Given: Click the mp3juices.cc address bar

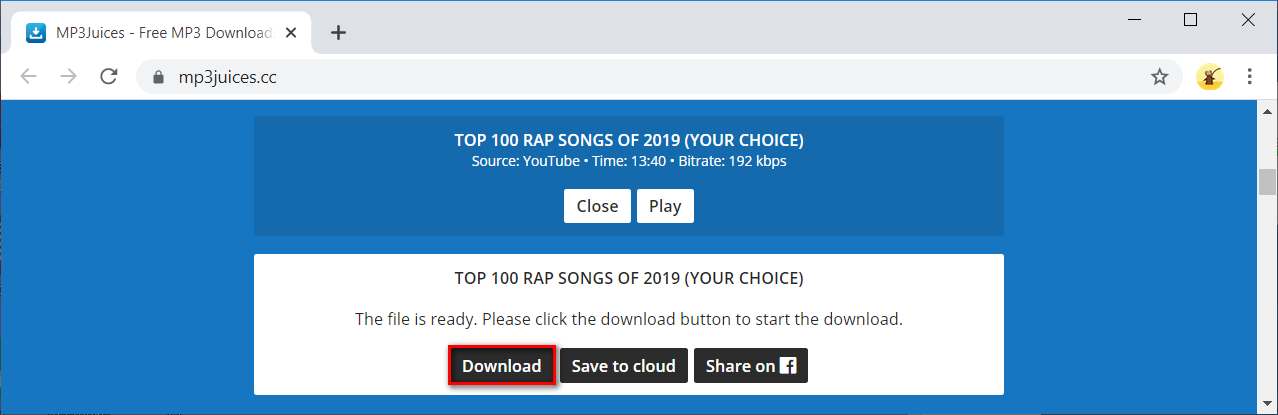Looking at the screenshot, I should click(x=640, y=77).
